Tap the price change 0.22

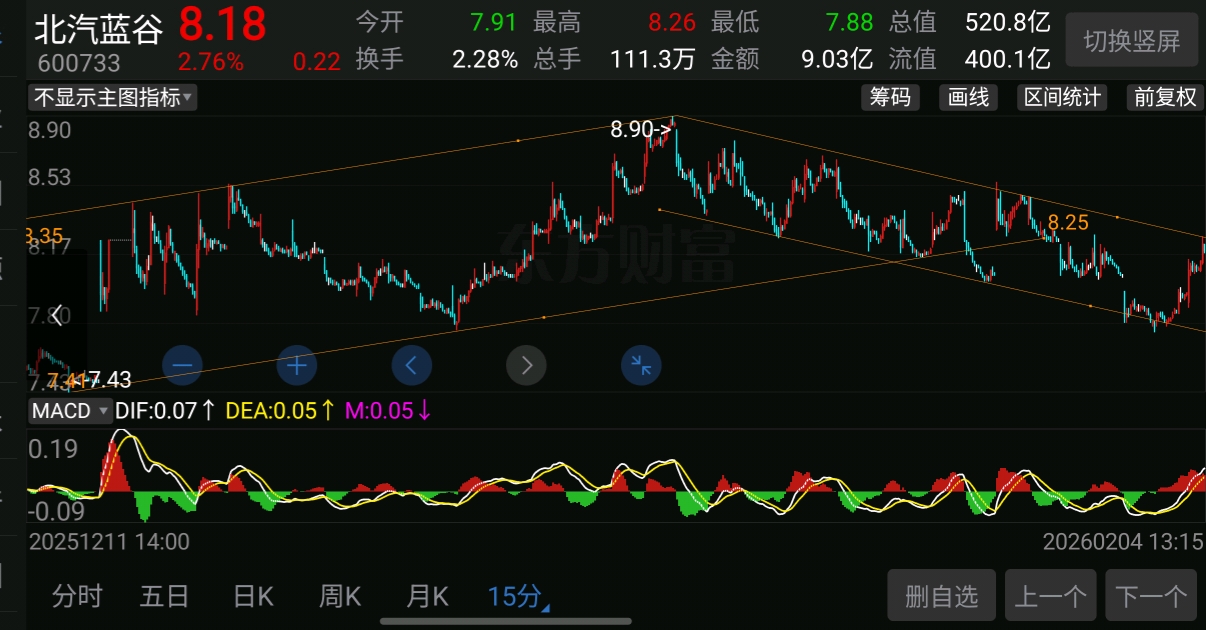click(x=317, y=61)
